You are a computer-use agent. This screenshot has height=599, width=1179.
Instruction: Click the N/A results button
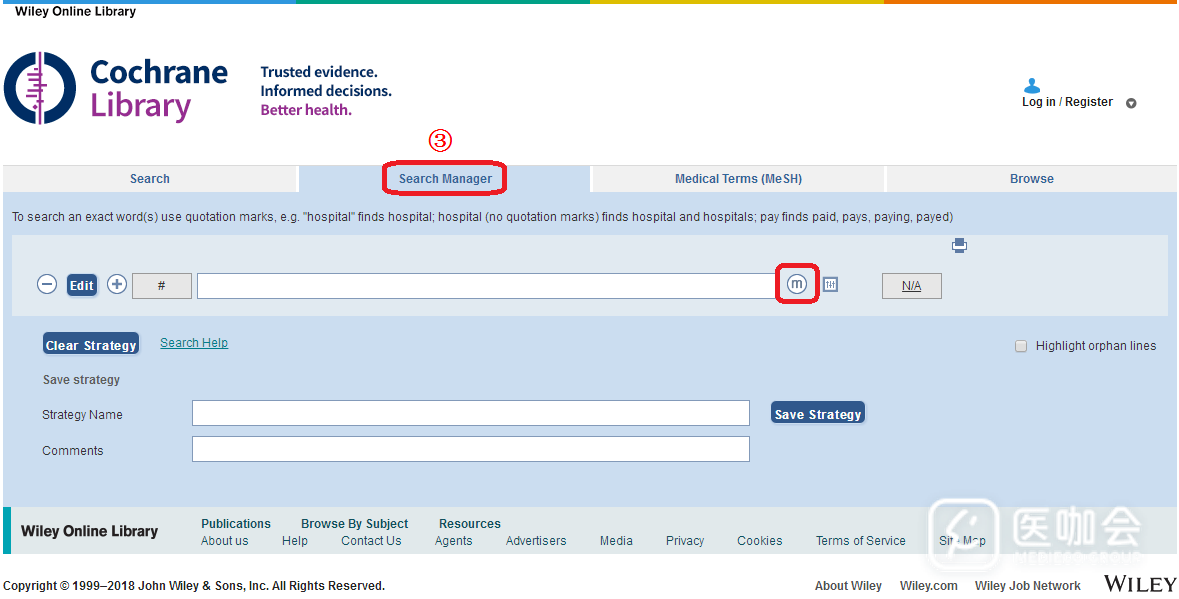(x=911, y=286)
